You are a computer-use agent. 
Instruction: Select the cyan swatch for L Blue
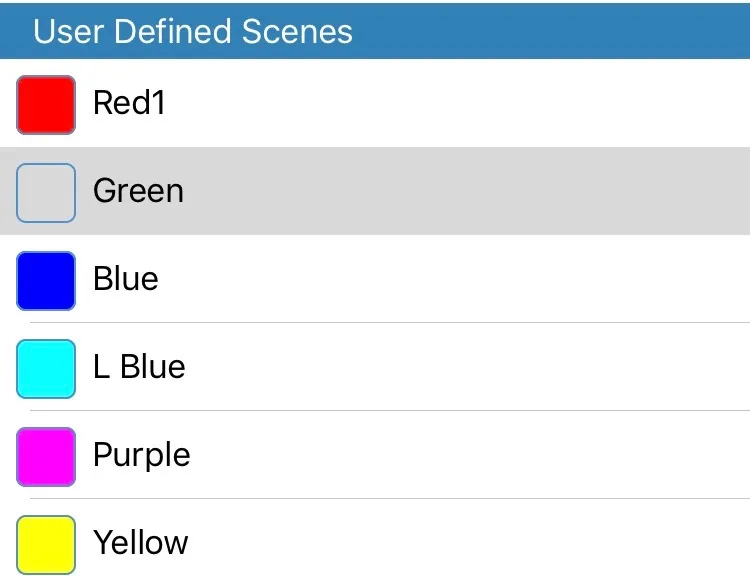point(46,368)
